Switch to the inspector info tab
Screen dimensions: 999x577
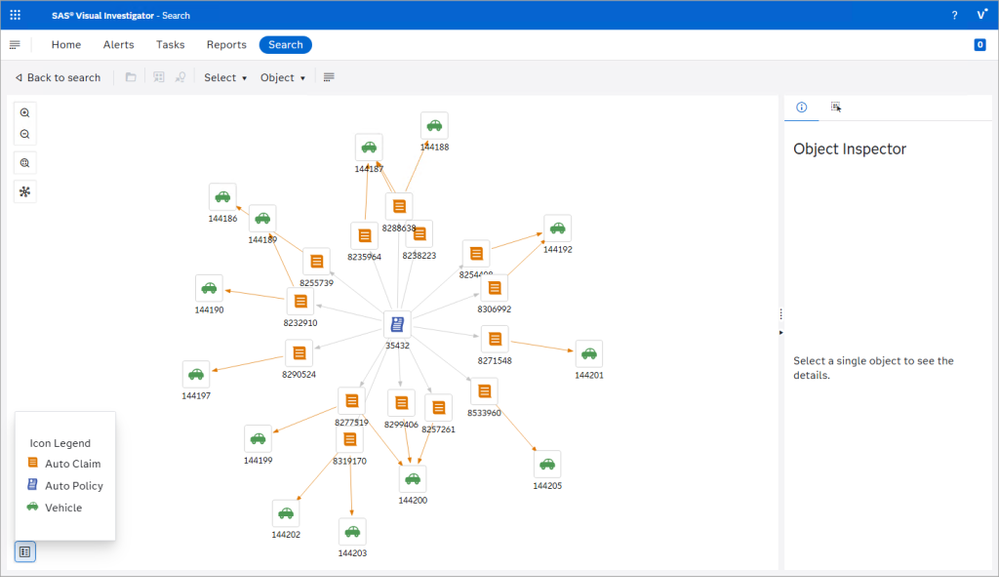click(801, 107)
